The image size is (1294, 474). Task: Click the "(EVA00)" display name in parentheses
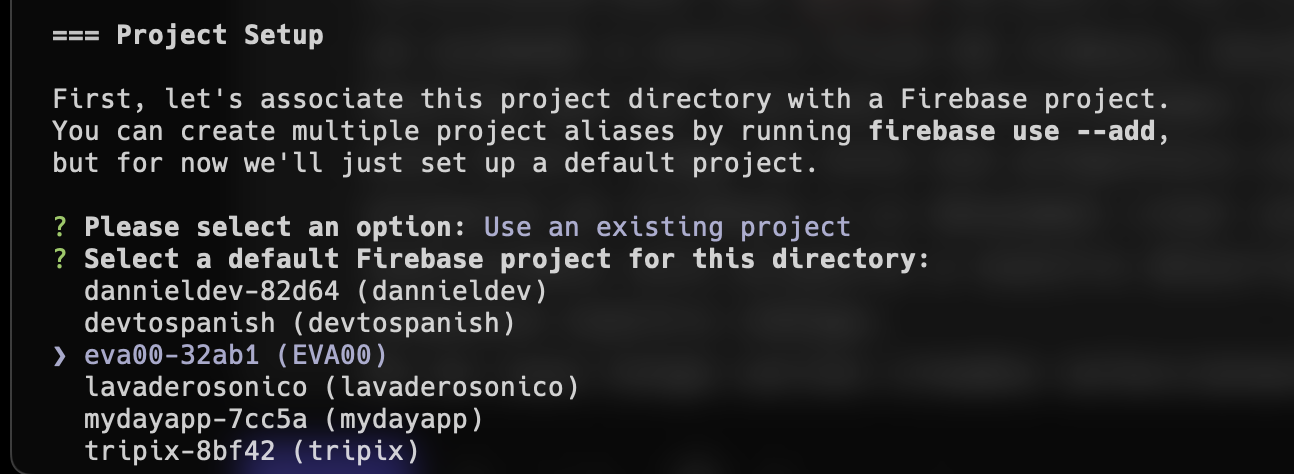click(x=339, y=355)
